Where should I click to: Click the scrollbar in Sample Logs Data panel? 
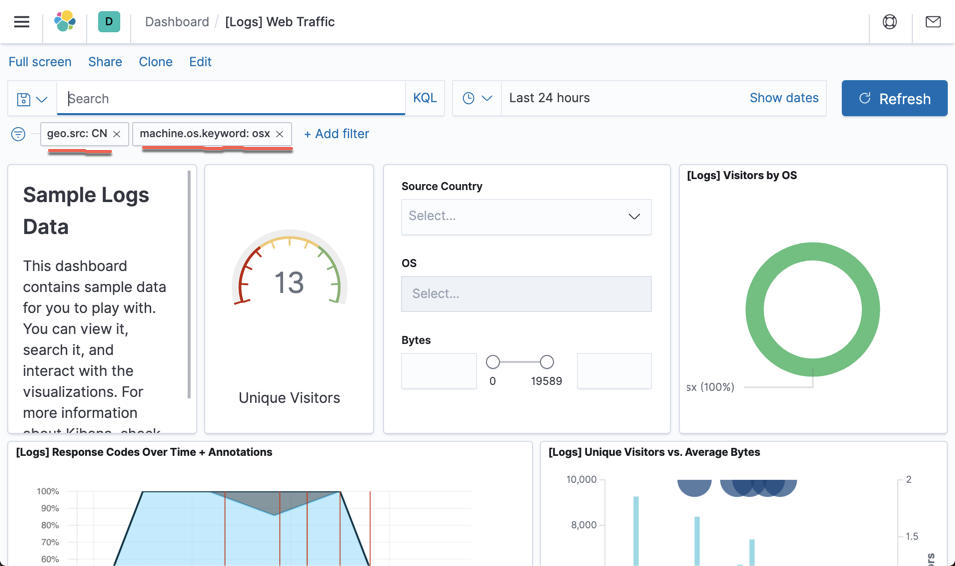[189, 285]
